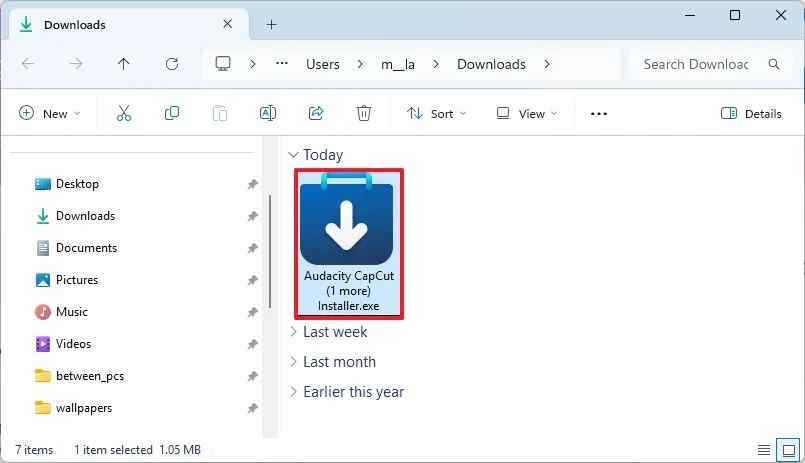Go back with the left arrow
This screenshot has height=463, width=805.
tap(28, 64)
